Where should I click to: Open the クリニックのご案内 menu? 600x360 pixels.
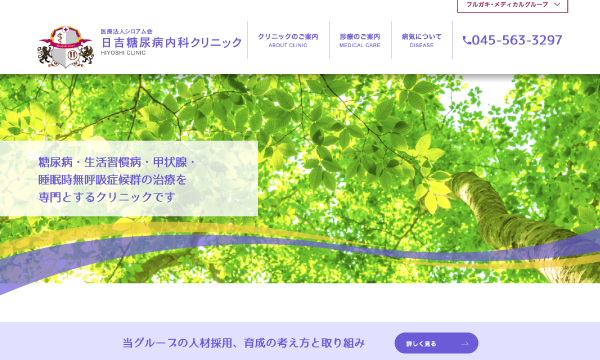pyautogui.click(x=288, y=40)
